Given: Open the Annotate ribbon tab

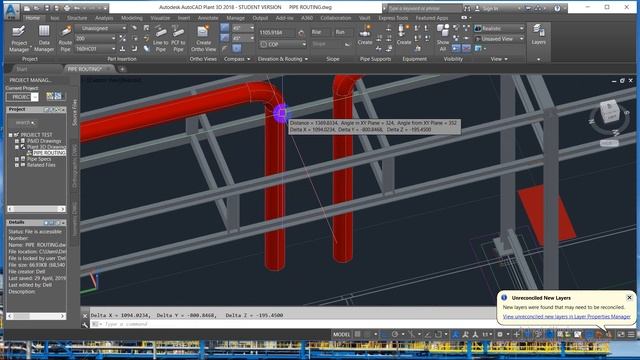Looking at the screenshot, I should [208, 18].
